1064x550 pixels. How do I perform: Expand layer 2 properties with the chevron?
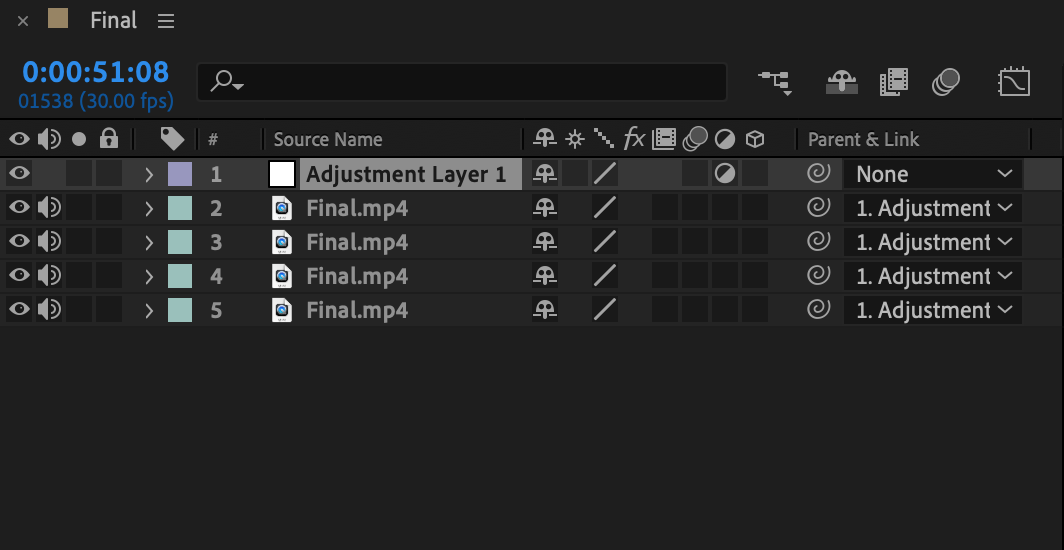click(149, 208)
